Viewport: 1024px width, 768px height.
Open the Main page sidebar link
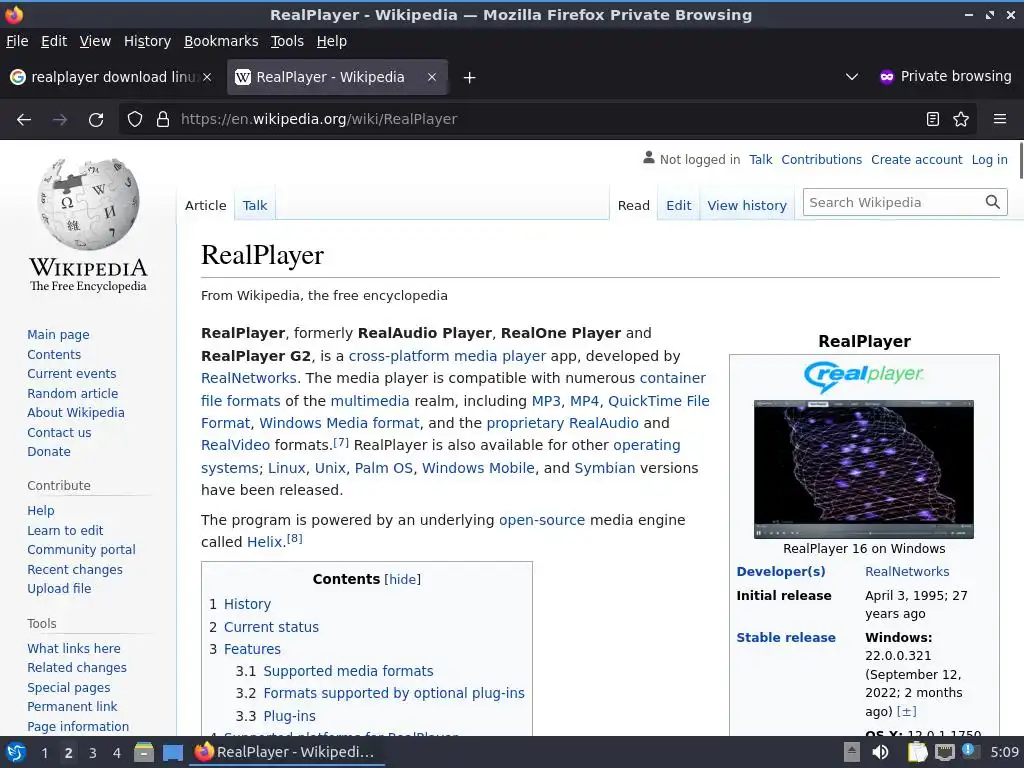tap(58, 335)
